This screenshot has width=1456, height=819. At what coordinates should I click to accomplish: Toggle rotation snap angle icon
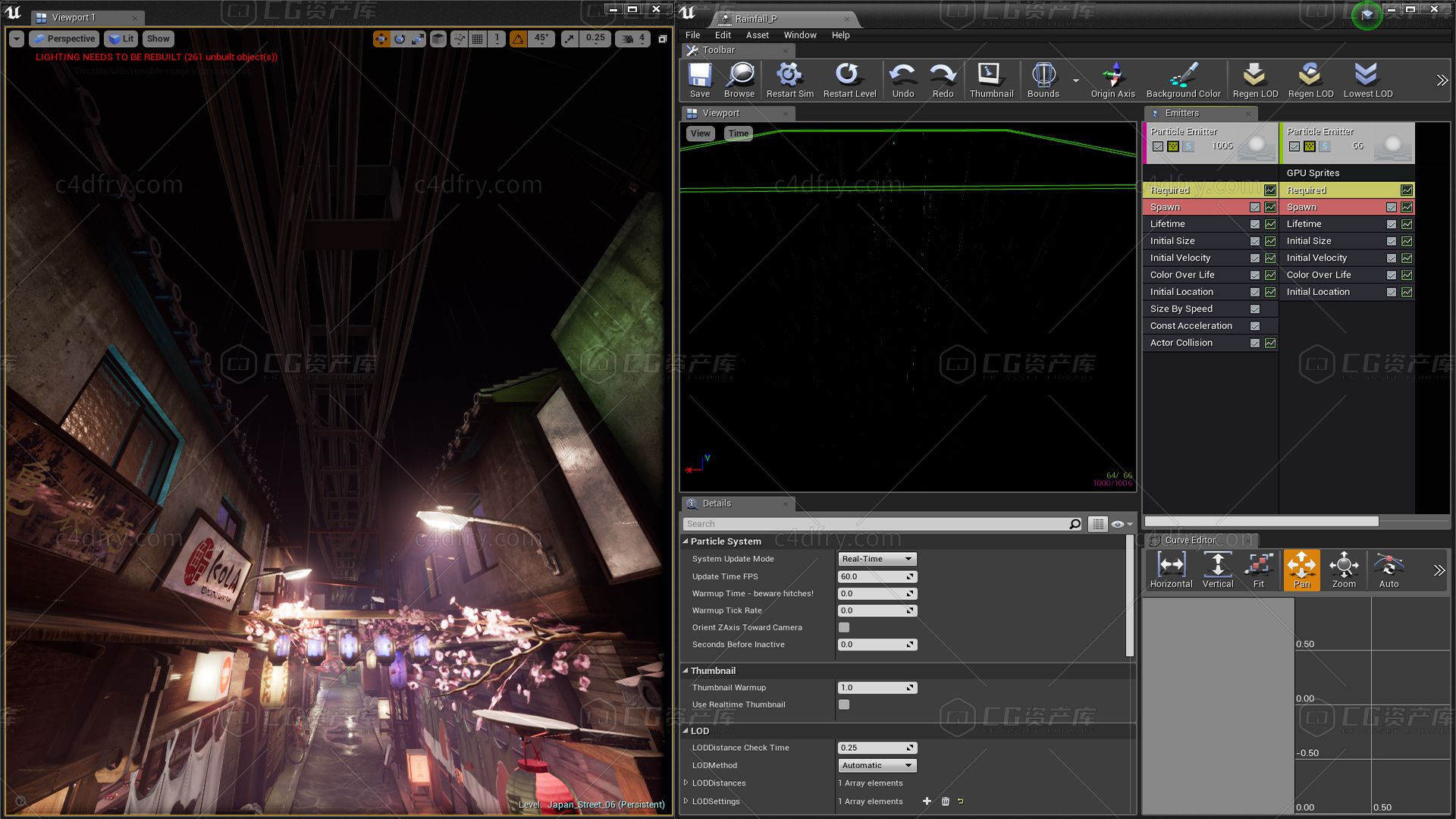pos(518,39)
